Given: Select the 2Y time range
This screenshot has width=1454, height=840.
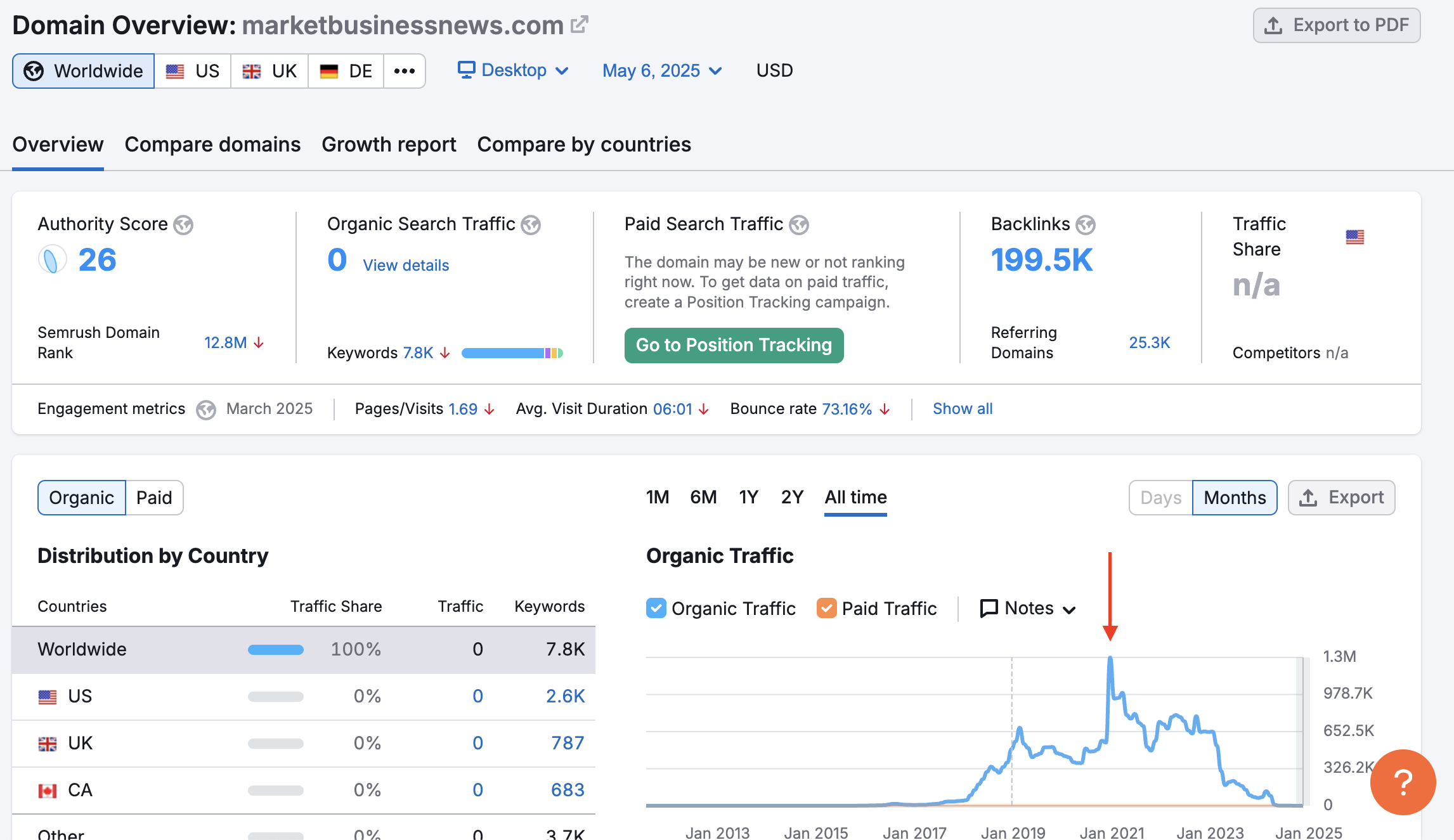Looking at the screenshot, I should pyautogui.click(x=792, y=497).
